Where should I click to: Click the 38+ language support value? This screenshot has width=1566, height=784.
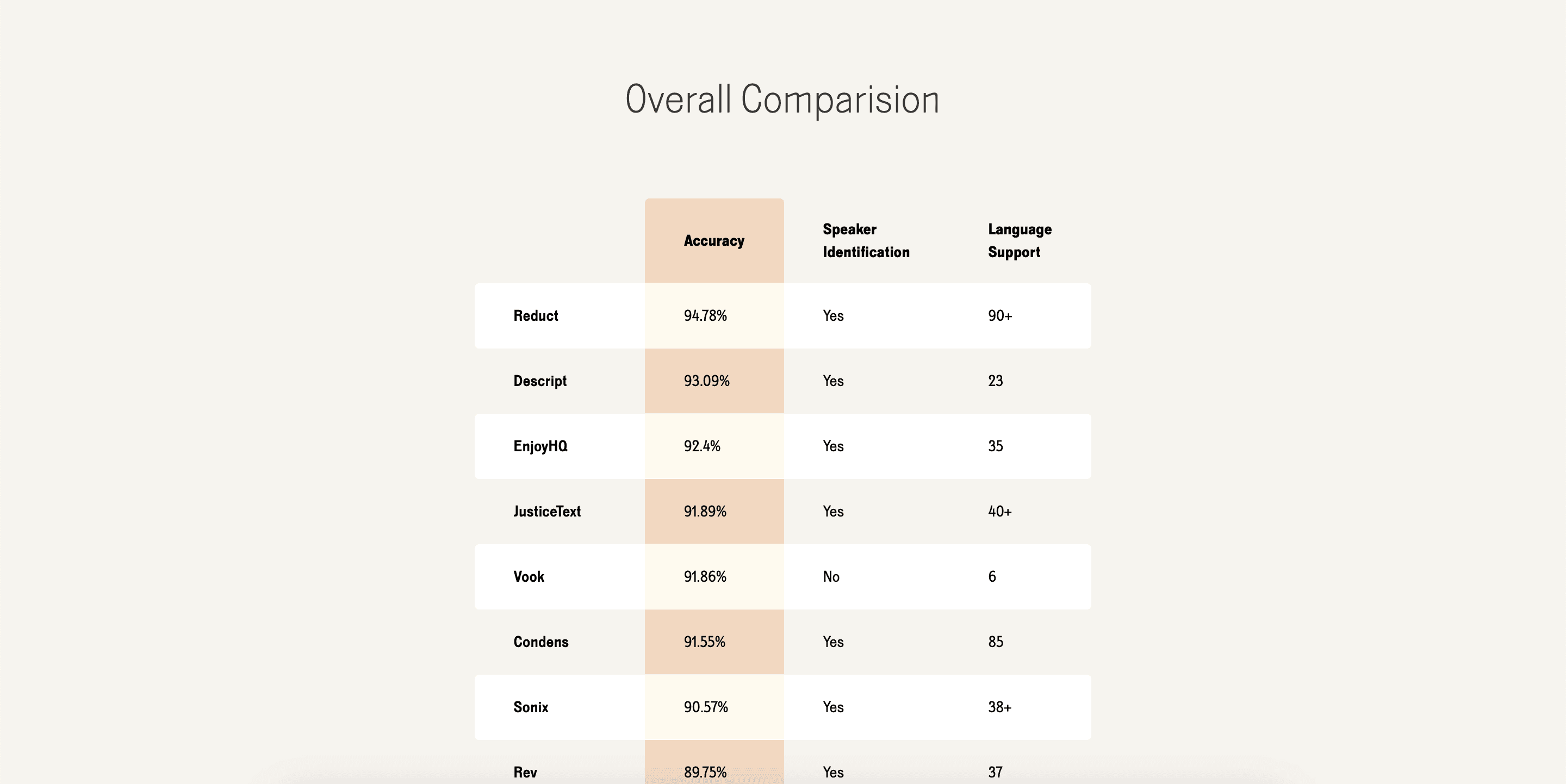[999, 707]
